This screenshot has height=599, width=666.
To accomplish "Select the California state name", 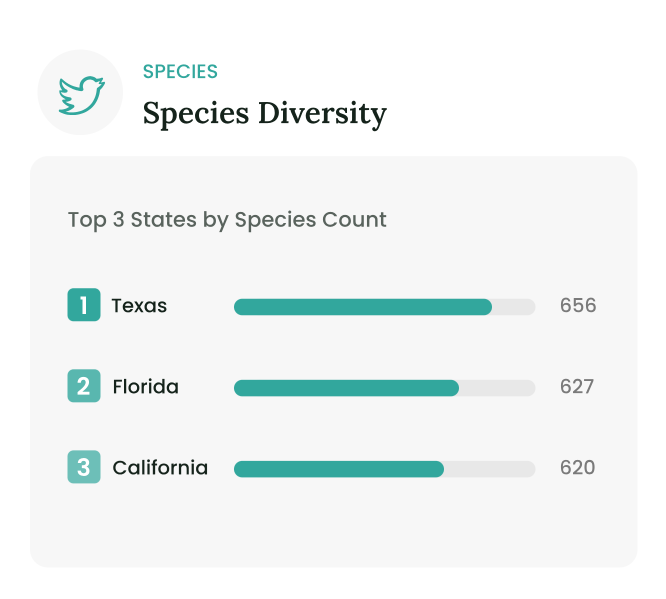I will click(x=160, y=468).
